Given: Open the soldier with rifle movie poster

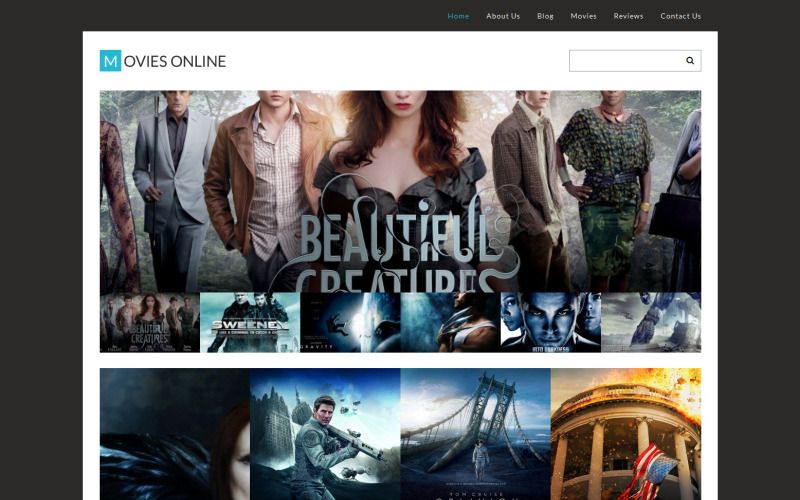Looking at the screenshot, I should coord(325,434).
